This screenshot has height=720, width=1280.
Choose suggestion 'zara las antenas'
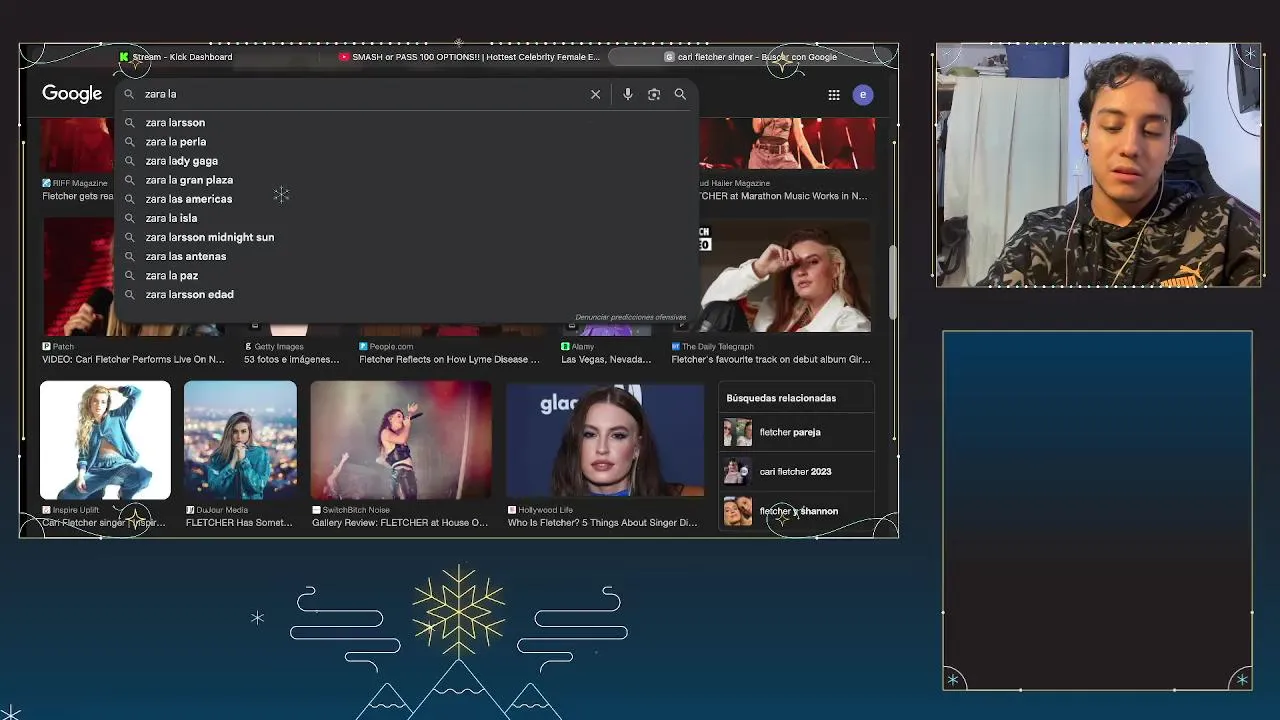(x=186, y=256)
